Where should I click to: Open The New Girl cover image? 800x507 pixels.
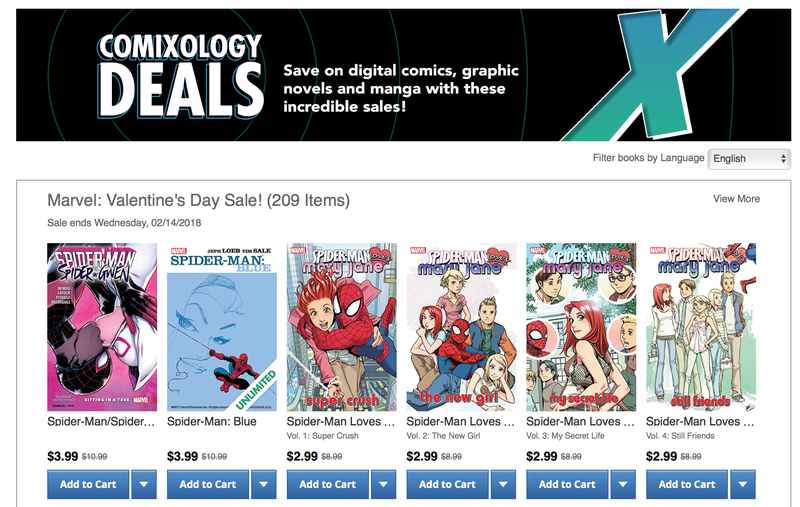point(461,327)
